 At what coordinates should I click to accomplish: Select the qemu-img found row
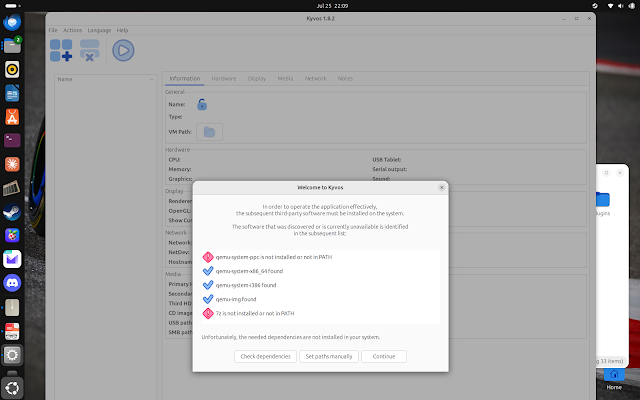320,299
